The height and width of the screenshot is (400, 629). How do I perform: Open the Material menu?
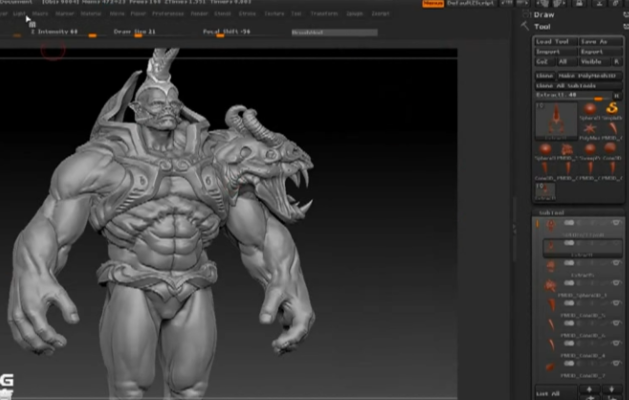91,14
